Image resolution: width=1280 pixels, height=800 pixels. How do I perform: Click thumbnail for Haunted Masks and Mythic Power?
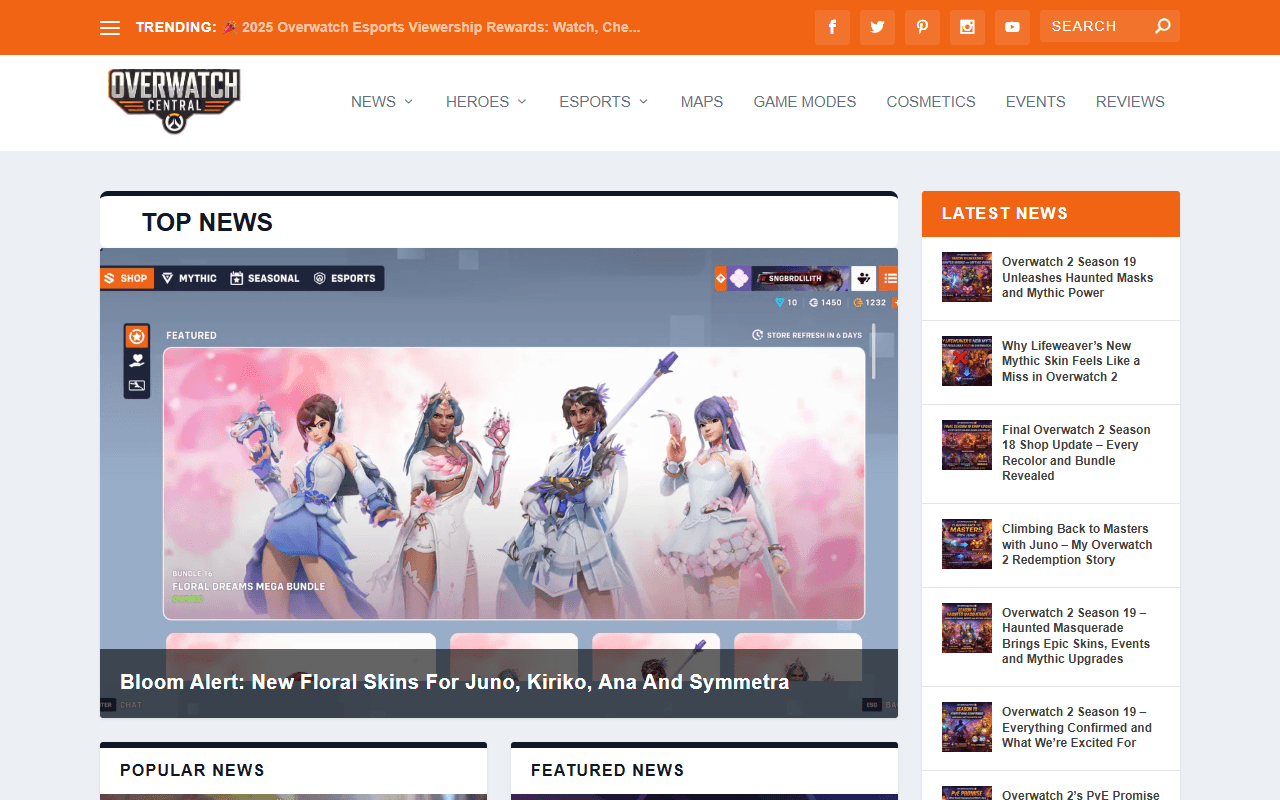967,277
